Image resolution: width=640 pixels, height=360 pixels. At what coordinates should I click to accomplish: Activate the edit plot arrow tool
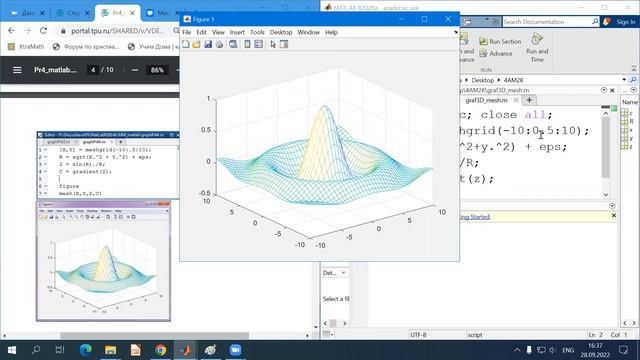pyautogui.click(x=273, y=44)
